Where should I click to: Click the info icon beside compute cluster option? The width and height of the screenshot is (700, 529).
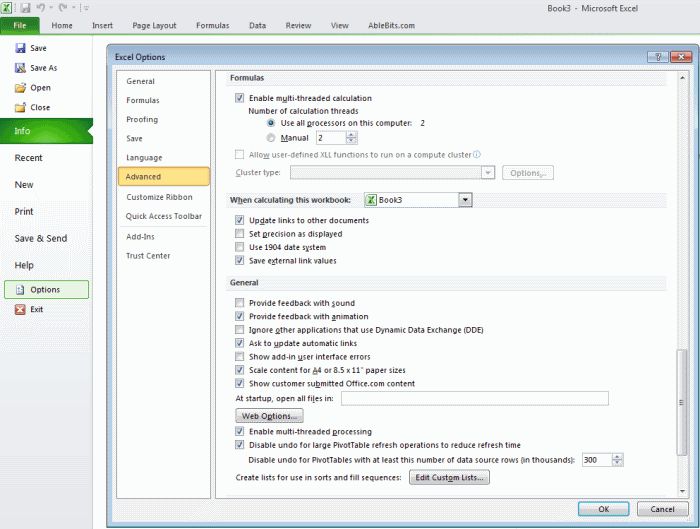(x=477, y=154)
